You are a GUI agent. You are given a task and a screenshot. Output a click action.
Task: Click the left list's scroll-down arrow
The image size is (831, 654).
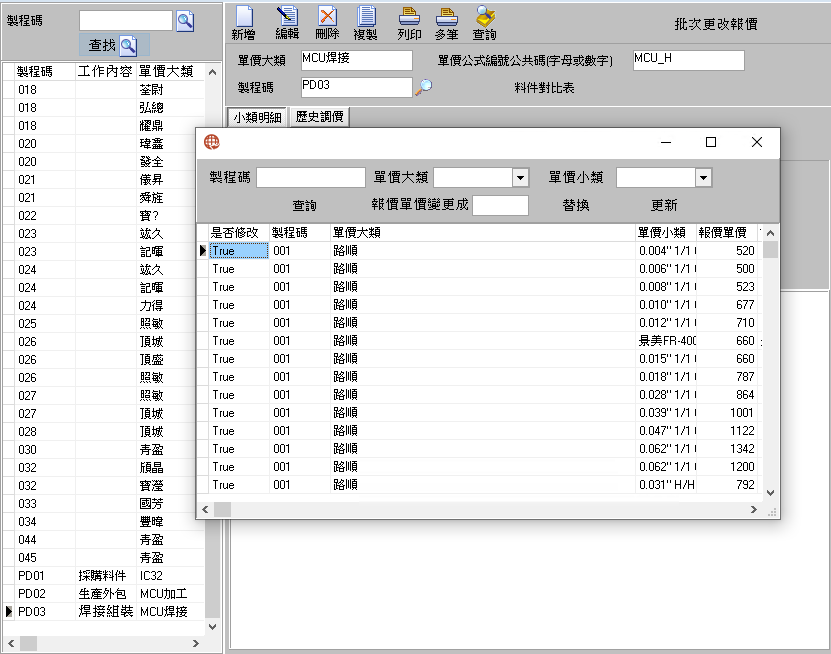(213, 627)
